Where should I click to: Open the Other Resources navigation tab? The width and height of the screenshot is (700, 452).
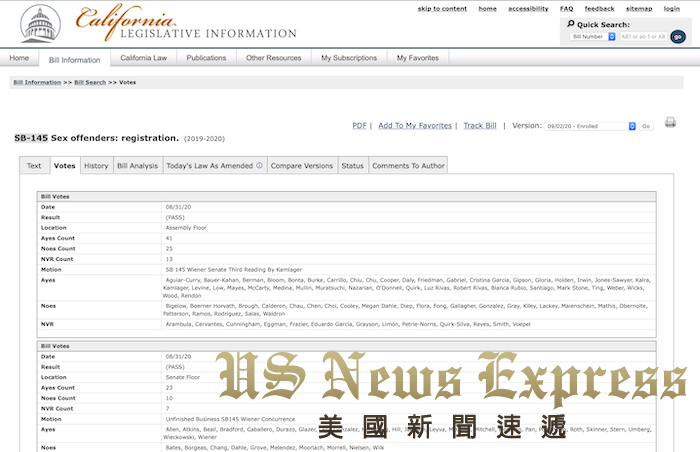(x=274, y=58)
